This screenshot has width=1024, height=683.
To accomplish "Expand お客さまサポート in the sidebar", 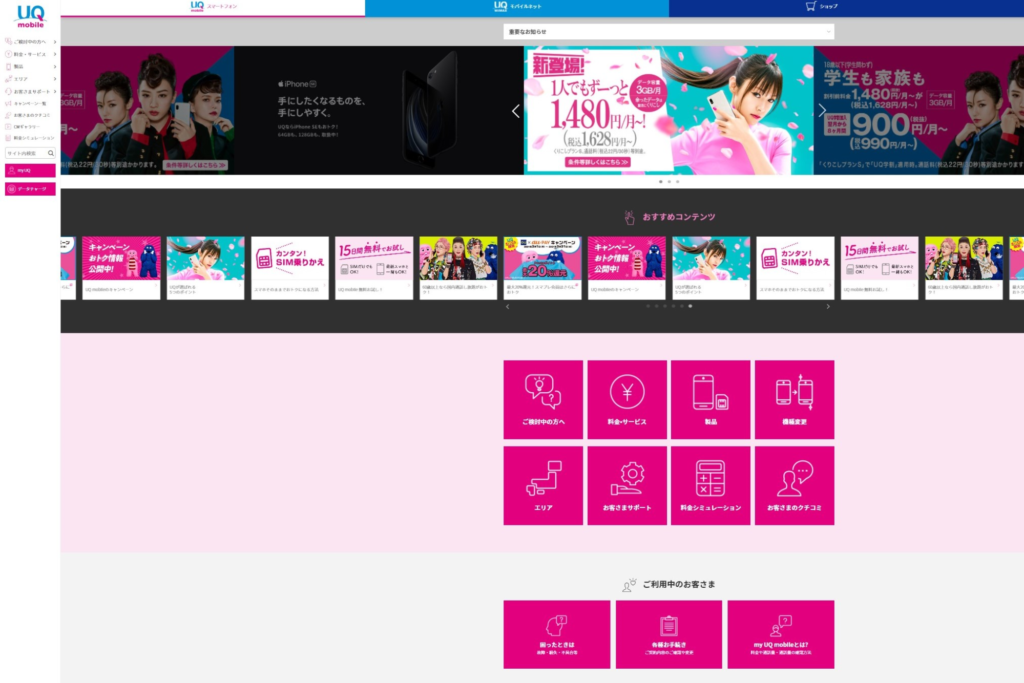I will pyautogui.click(x=30, y=91).
